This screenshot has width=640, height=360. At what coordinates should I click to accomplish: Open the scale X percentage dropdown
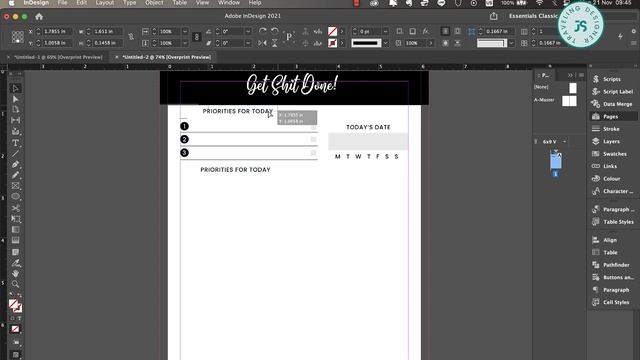click(185, 31)
